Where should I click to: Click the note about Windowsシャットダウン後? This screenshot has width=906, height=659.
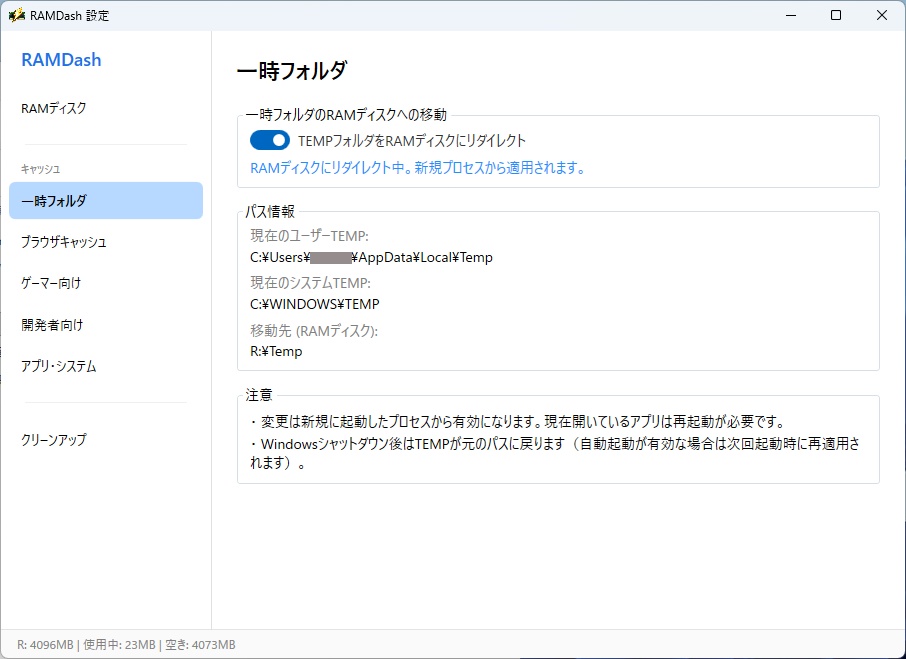[555, 453]
